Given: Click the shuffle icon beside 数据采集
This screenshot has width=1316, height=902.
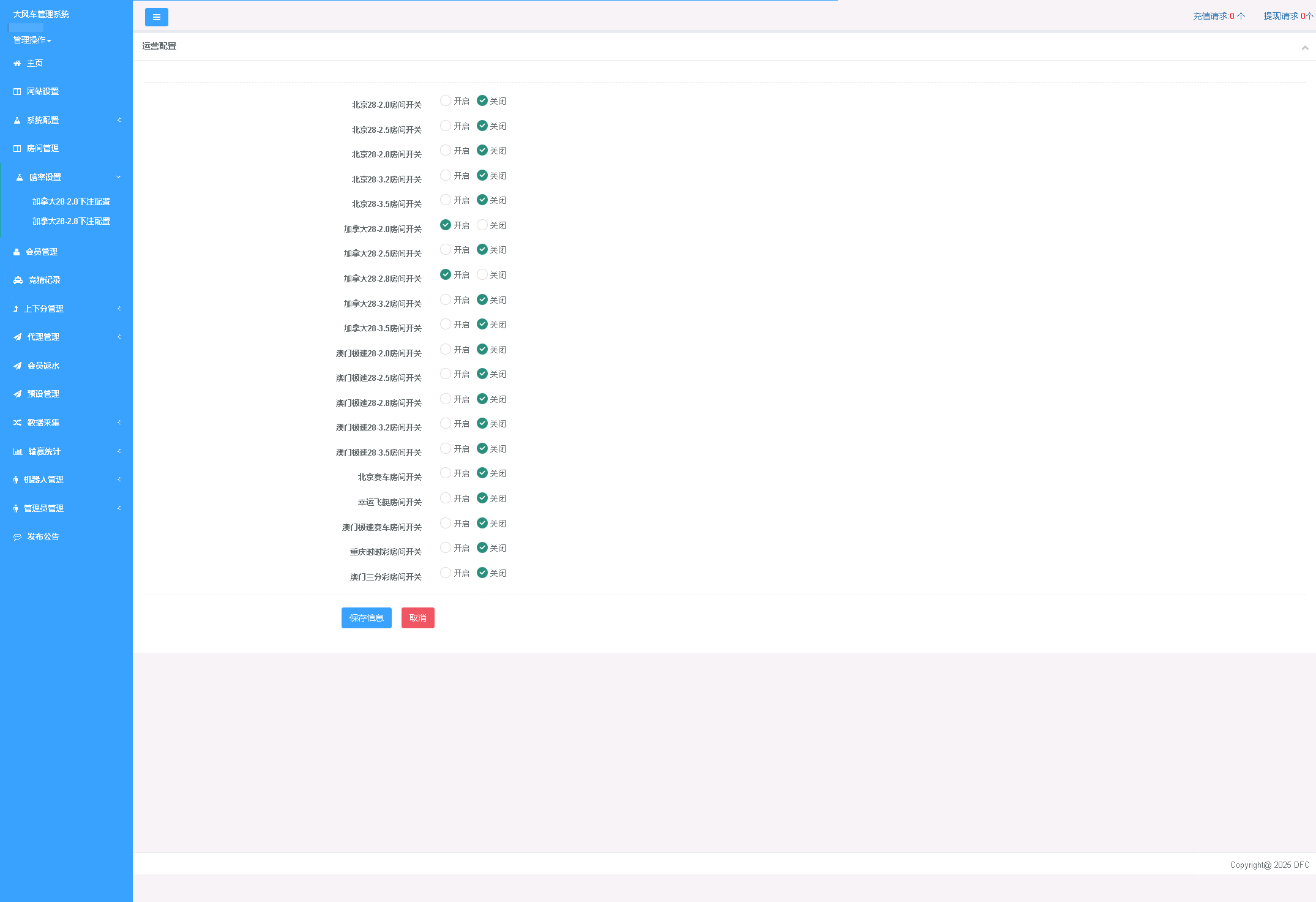Looking at the screenshot, I should (x=17, y=423).
